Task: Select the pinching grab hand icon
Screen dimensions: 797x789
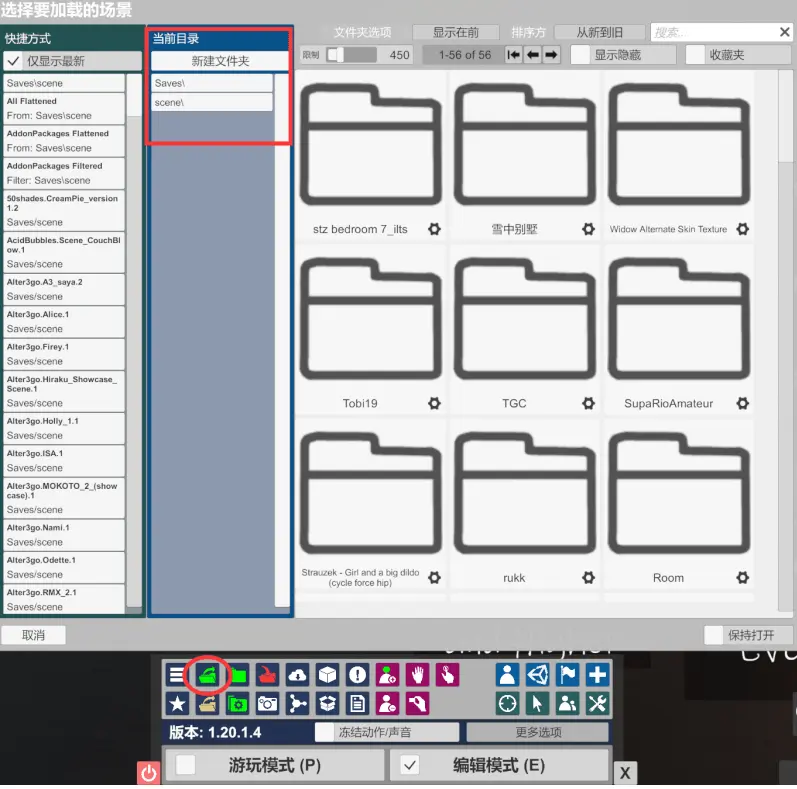Action: coord(417,704)
